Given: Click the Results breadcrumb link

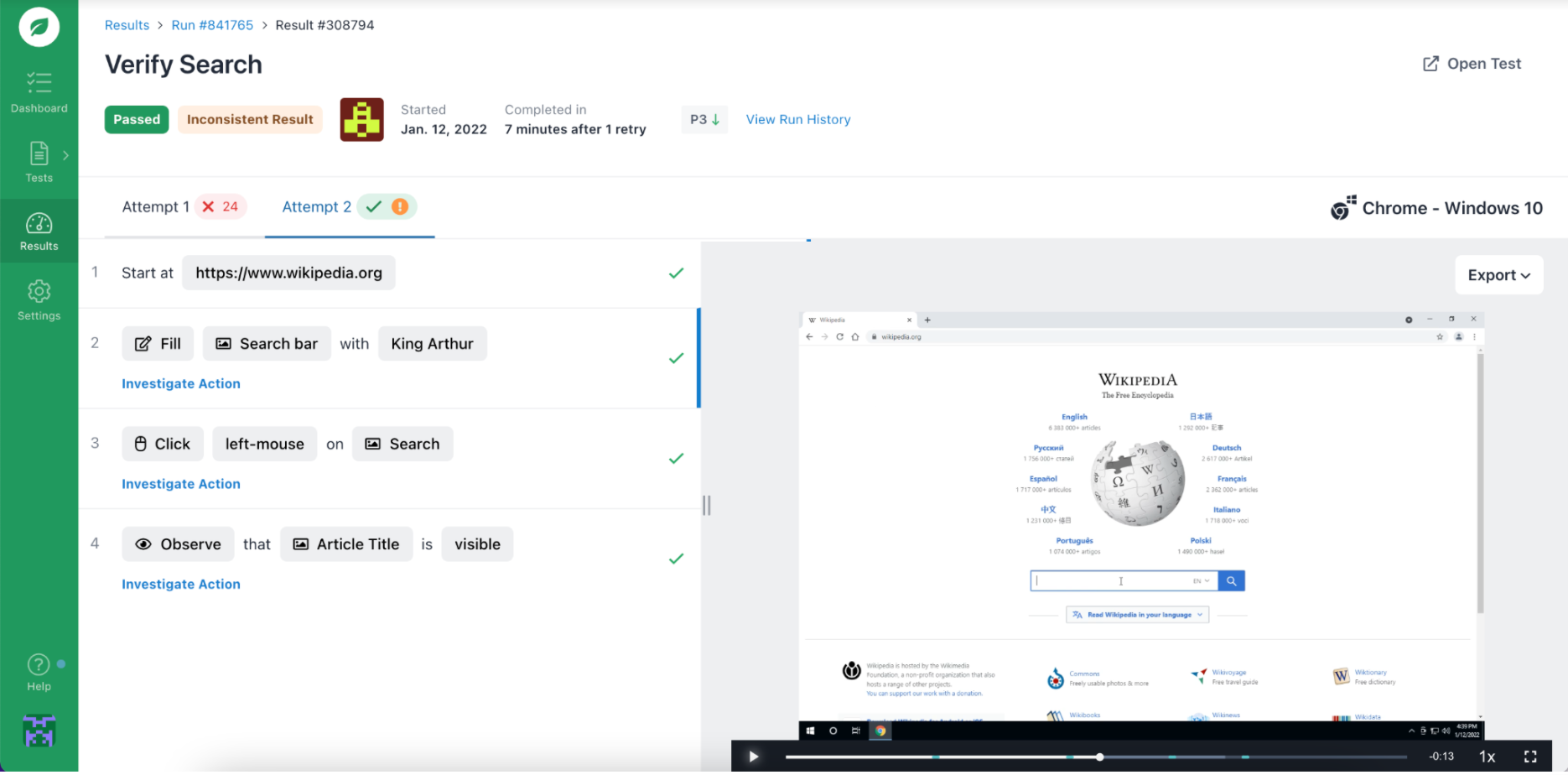Looking at the screenshot, I should (127, 25).
